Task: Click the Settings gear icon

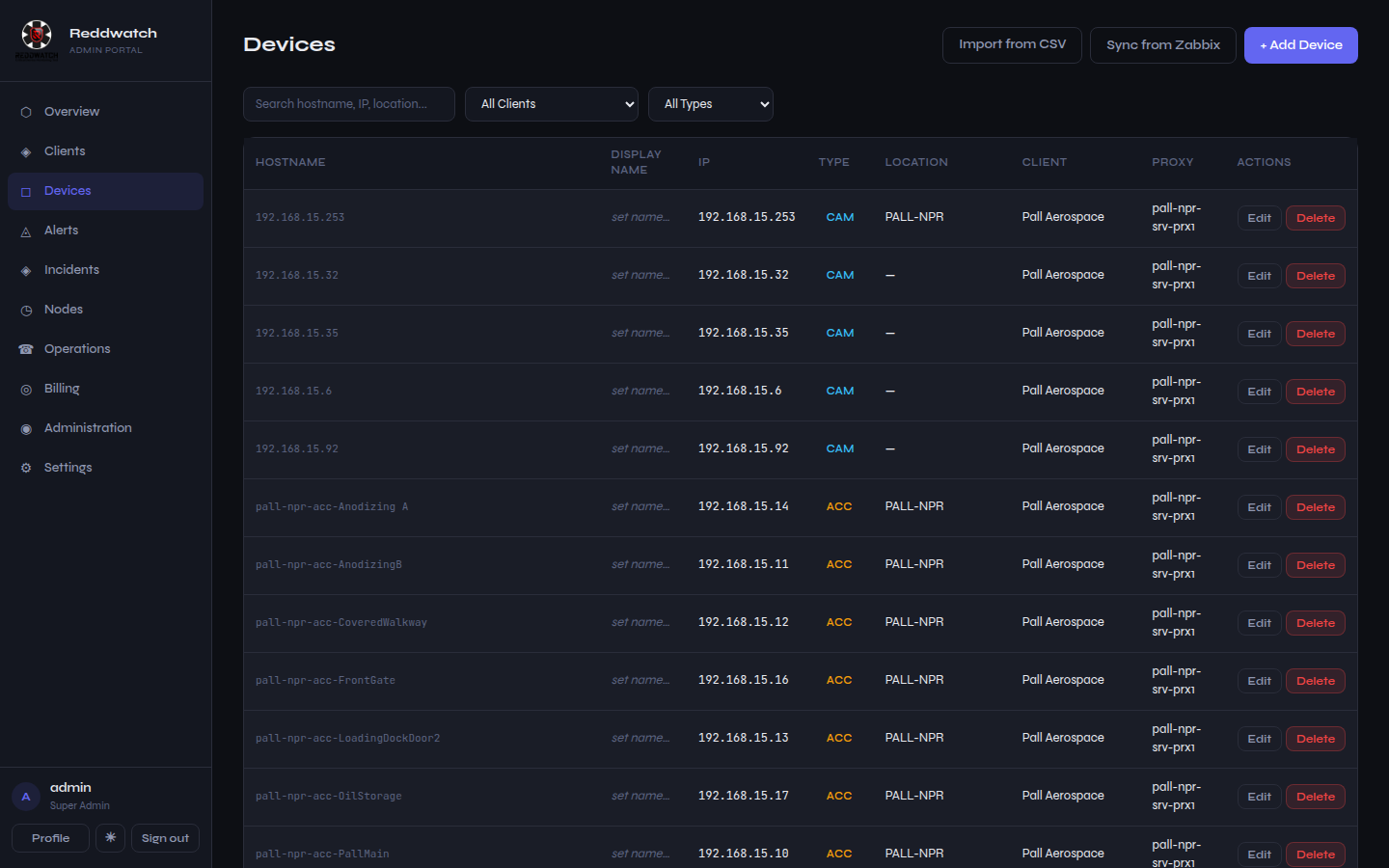Action: 26,468
